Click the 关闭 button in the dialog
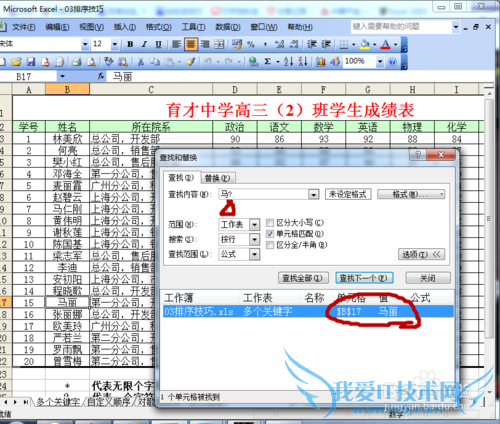The height and width of the screenshot is (424, 500). tap(428, 278)
